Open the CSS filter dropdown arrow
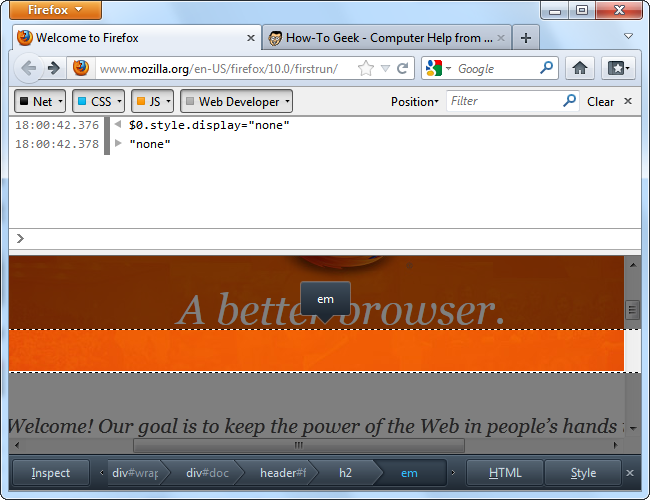 (119, 101)
